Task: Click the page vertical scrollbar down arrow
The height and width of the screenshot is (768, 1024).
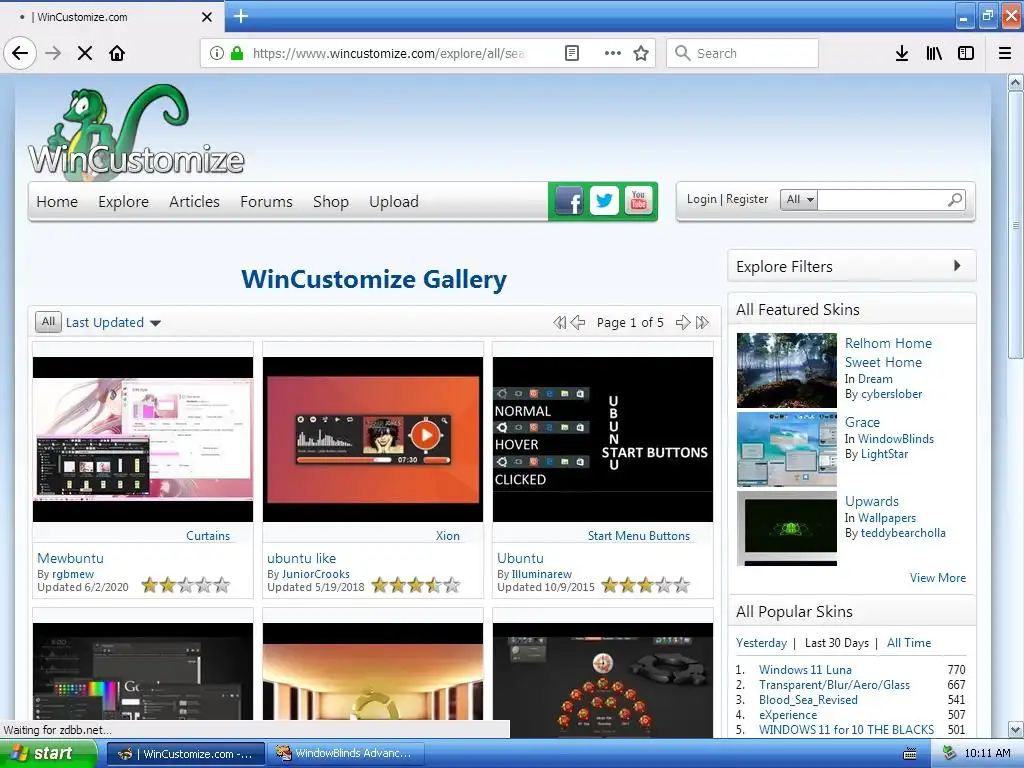Action: pos(1015,729)
